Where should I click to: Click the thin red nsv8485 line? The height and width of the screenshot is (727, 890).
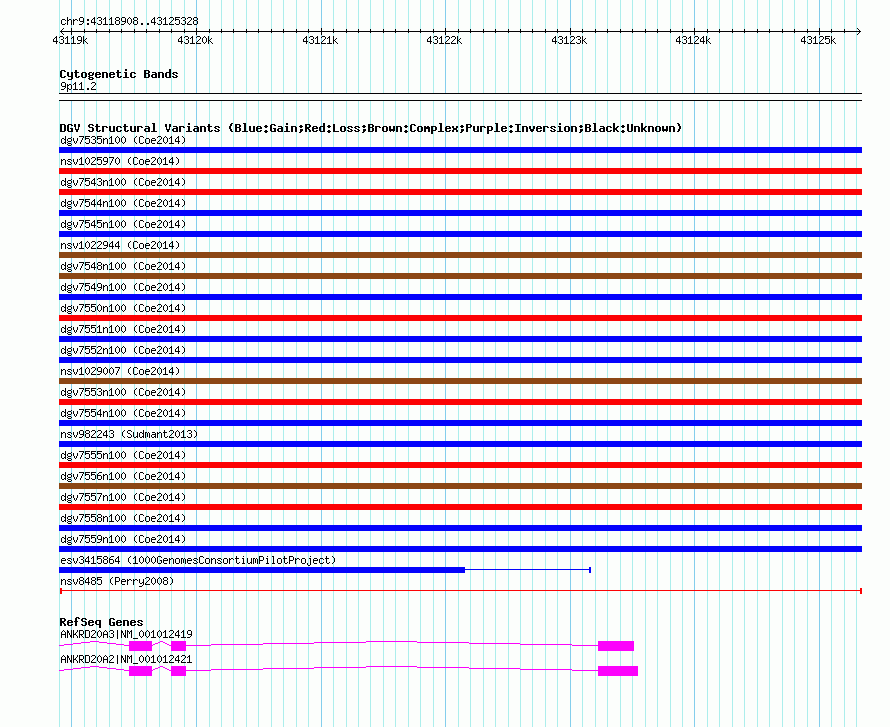point(460,591)
